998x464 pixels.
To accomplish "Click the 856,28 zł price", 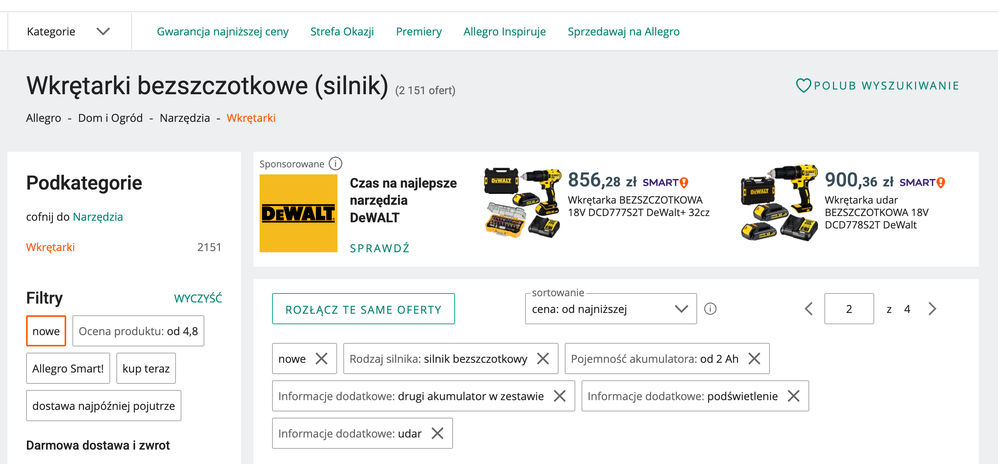I will point(602,180).
